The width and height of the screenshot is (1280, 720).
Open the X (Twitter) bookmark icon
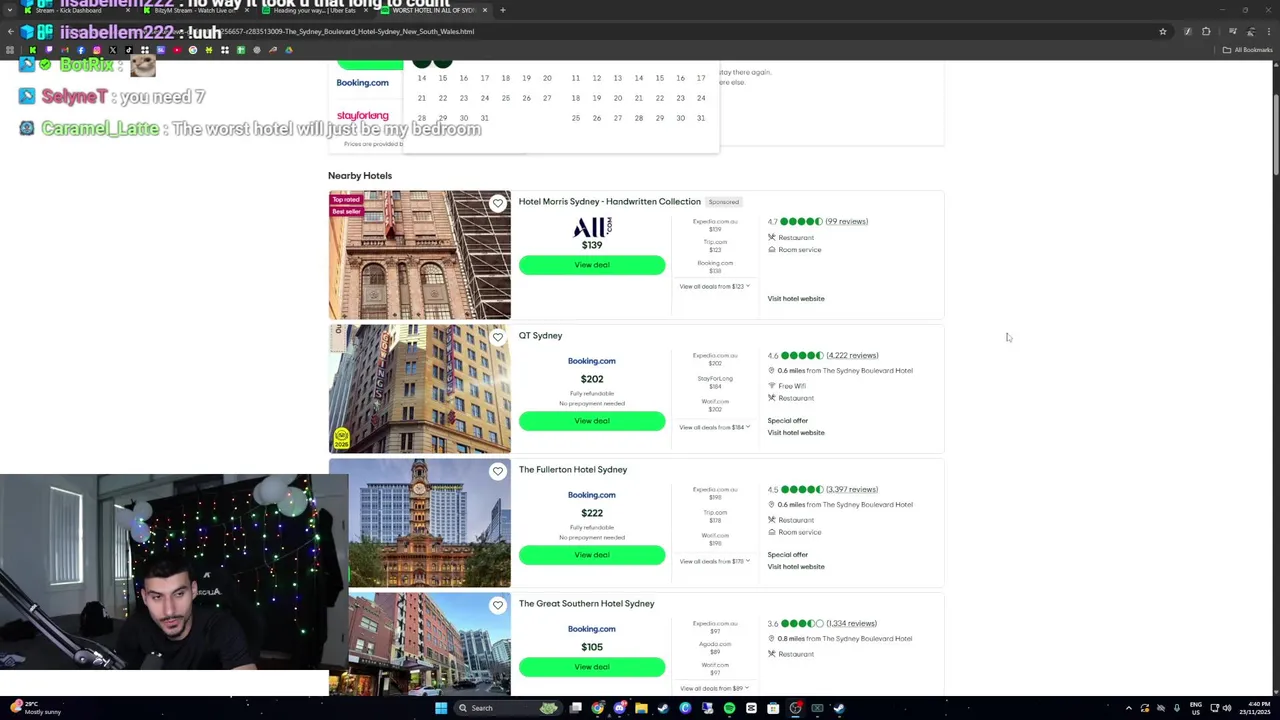click(112, 50)
